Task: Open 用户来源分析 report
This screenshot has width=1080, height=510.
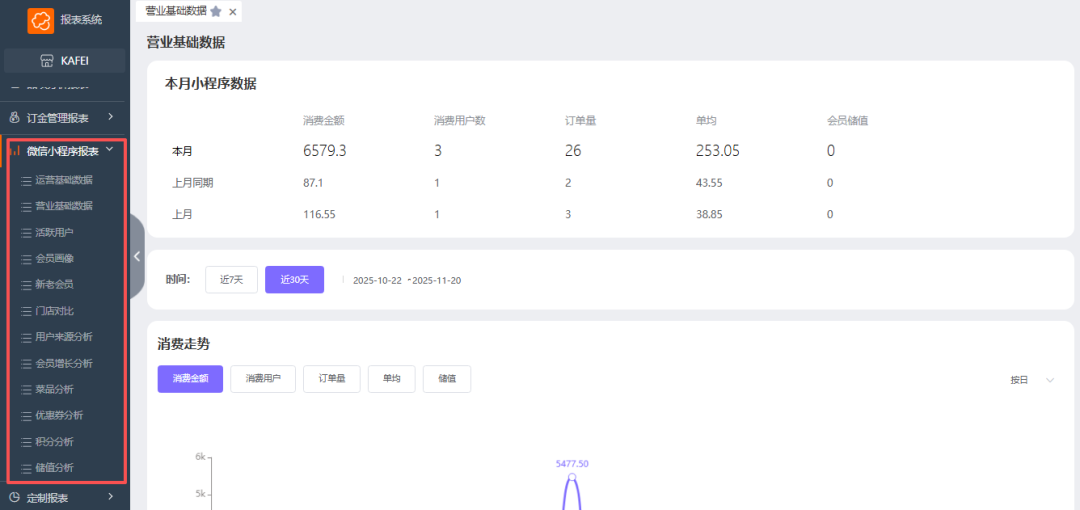Action: click(x=64, y=337)
